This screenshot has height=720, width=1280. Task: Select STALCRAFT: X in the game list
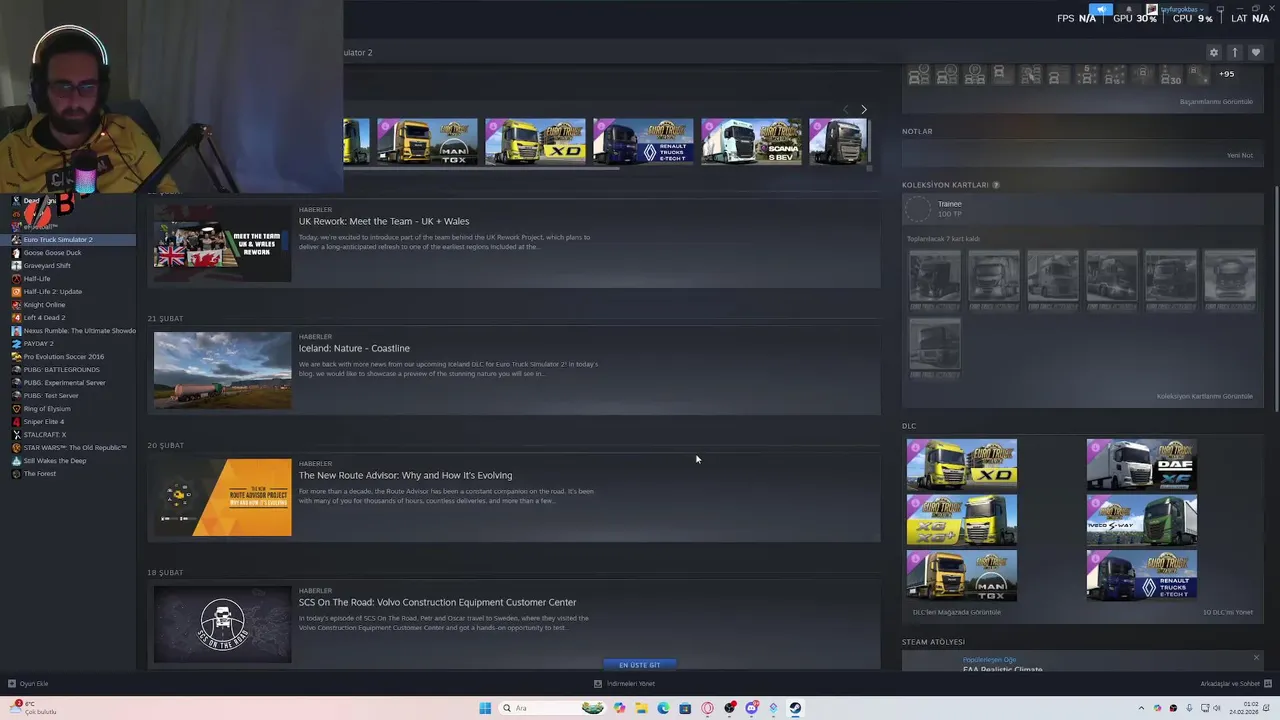[45, 435]
